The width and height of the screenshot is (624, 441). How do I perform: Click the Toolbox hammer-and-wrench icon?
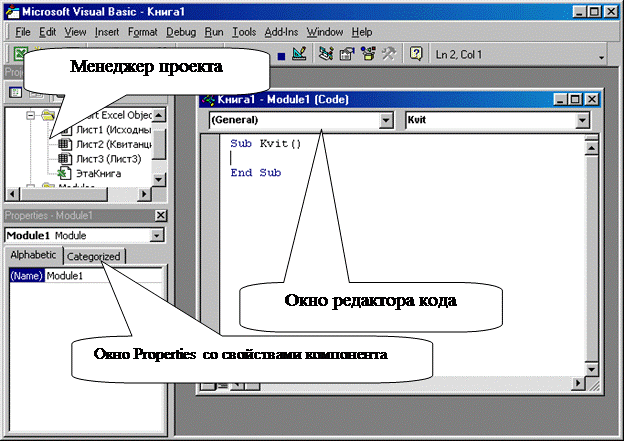389,53
